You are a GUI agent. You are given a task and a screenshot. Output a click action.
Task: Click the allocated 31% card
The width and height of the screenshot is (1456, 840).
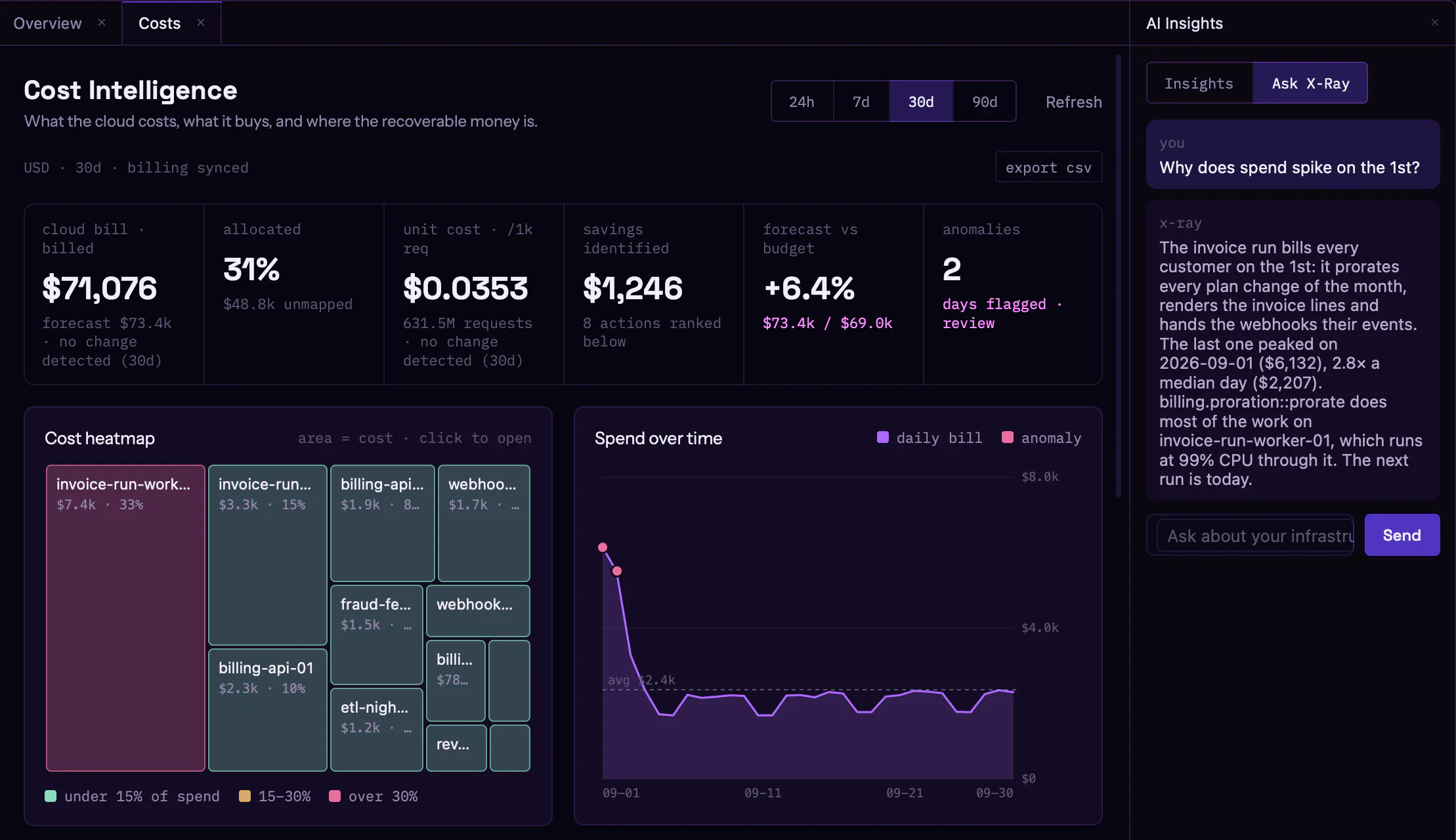tap(294, 294)
